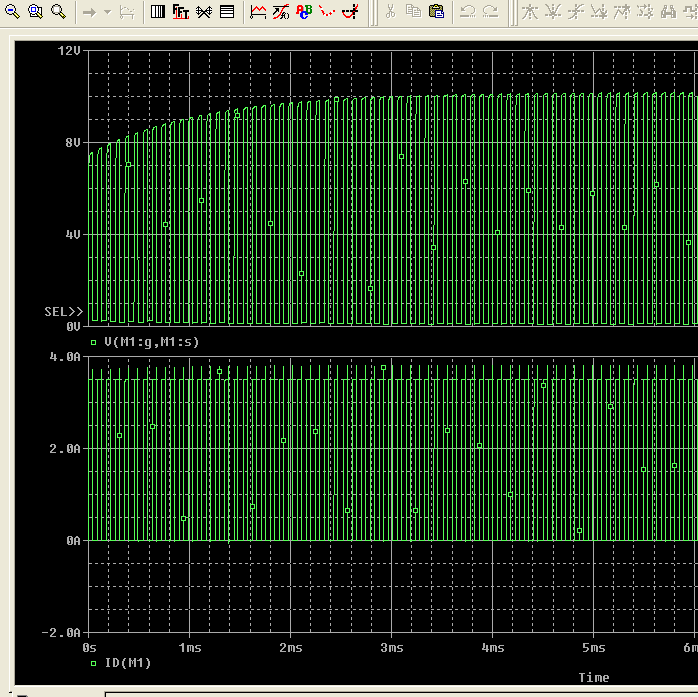The height and width of the screenshot is (697, 698).
Task: Toggle Log X Axis vertical bars icon
Action: (x=158, y=12)
